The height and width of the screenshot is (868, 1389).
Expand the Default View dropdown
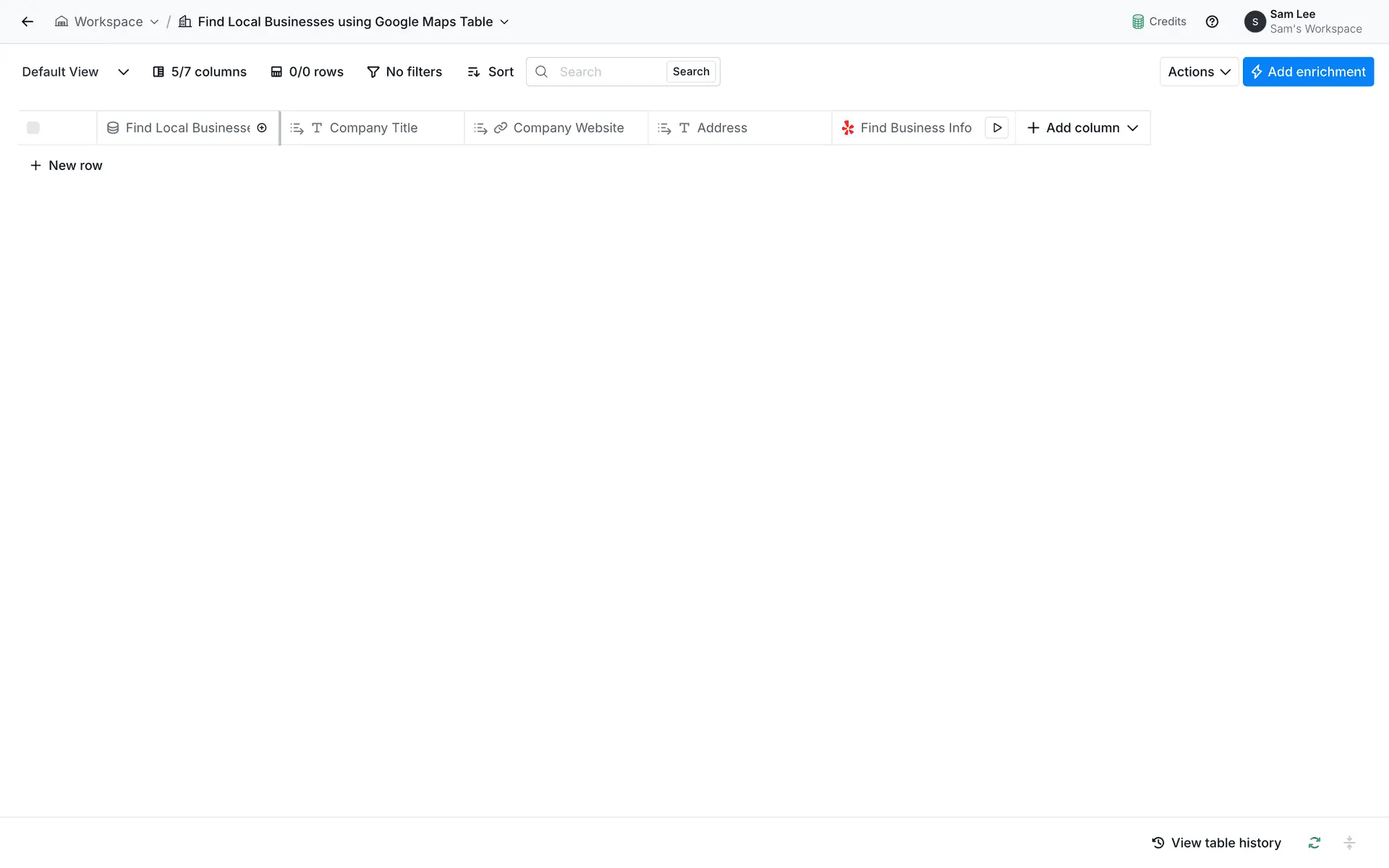[x=123, y=72]
